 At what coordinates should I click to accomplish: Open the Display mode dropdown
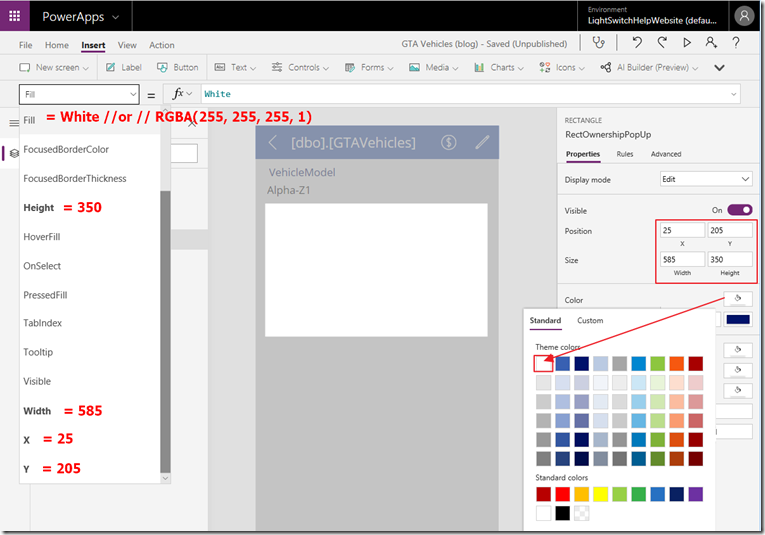pos(705,179)
